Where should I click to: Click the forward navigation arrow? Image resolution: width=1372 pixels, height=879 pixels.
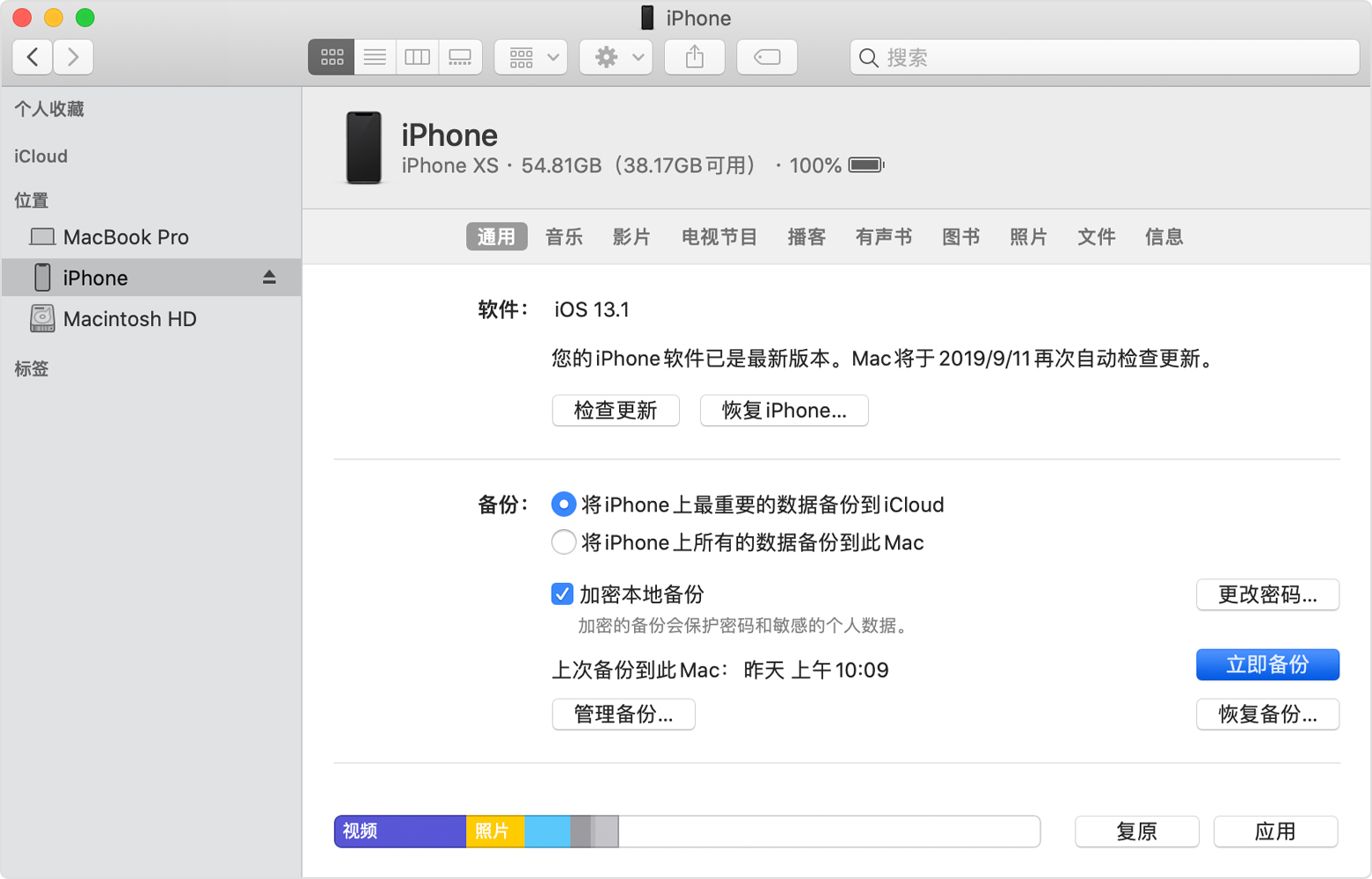tap(73, 57)
